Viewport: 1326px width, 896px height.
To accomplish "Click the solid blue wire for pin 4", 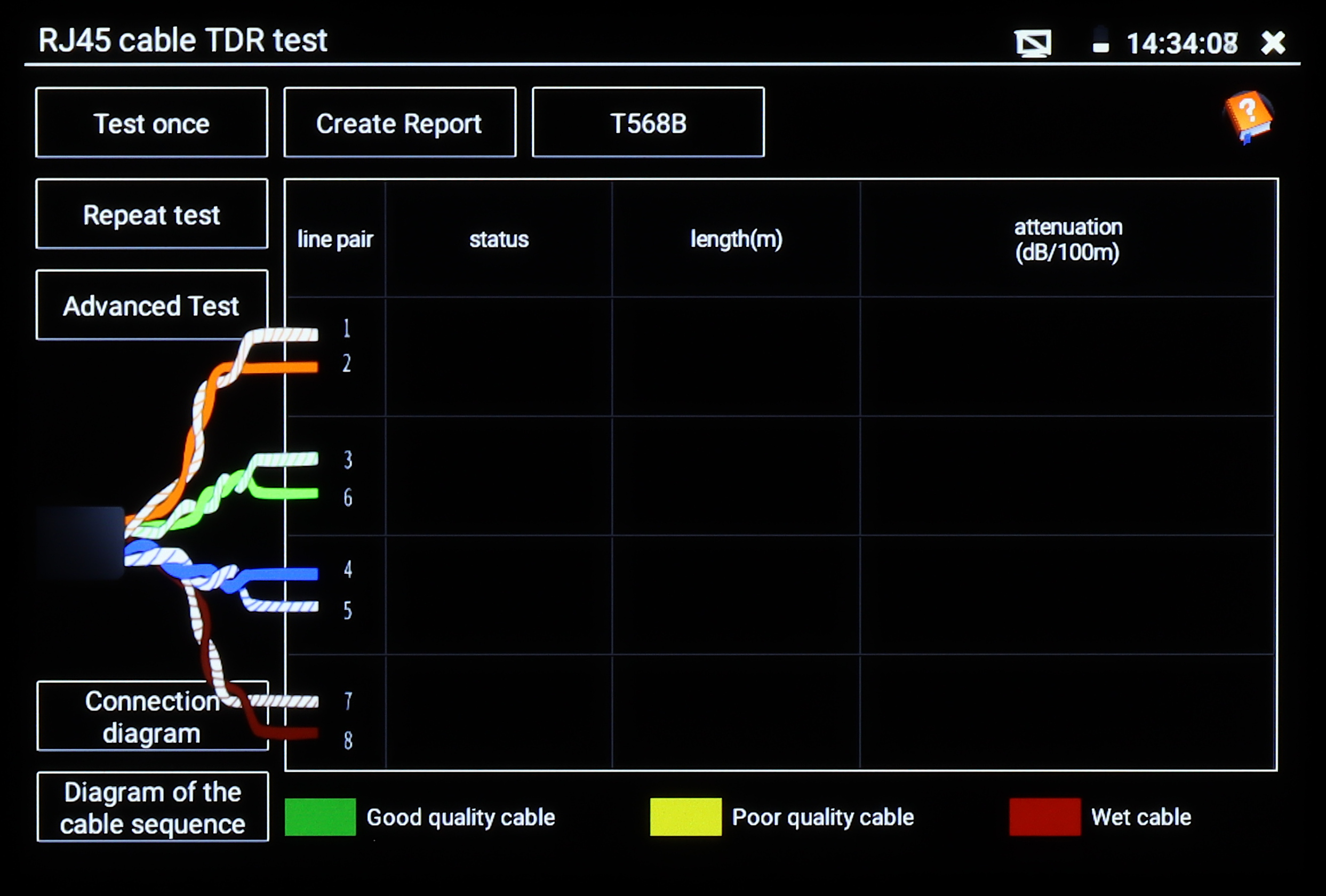I will coord(285,574).
